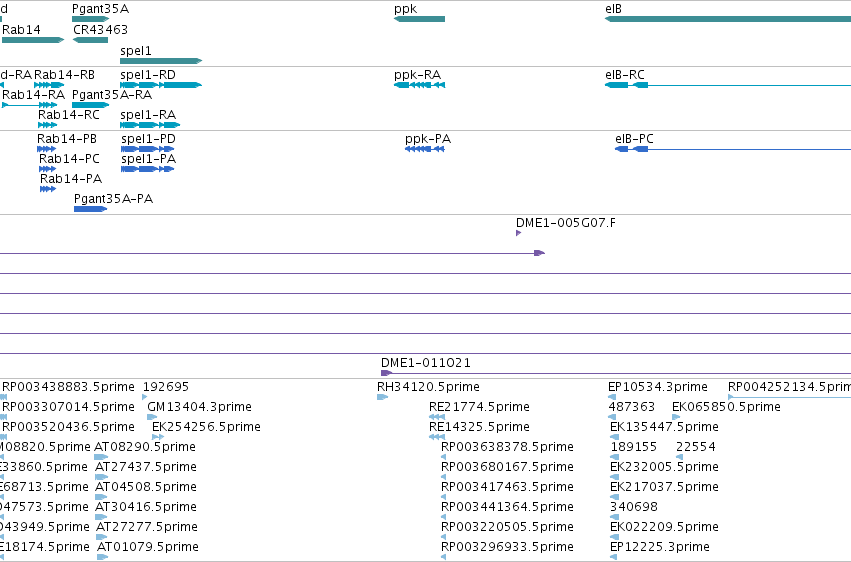The width and height of the screenshot is (851, 562).
Task: Click the Rab14 gene glyph
Action: [33, 40]
